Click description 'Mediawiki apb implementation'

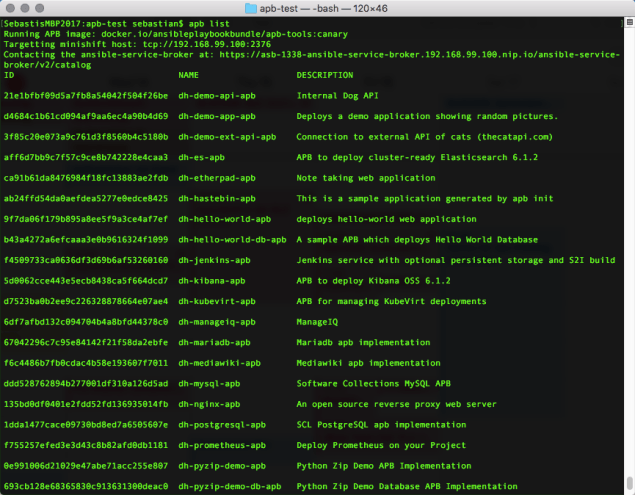point(369,363)
